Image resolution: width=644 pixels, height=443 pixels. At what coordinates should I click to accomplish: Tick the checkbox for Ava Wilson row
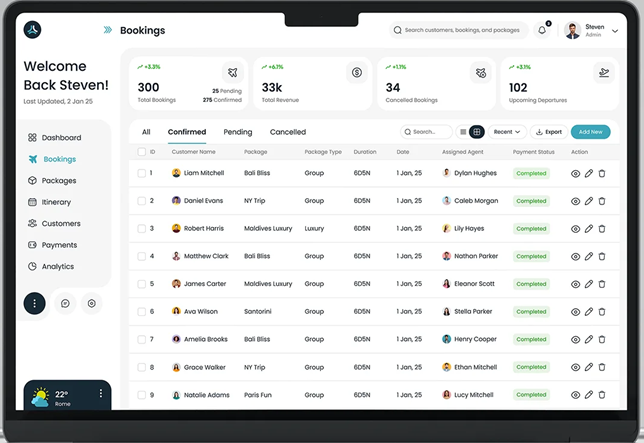pos(142,312)
